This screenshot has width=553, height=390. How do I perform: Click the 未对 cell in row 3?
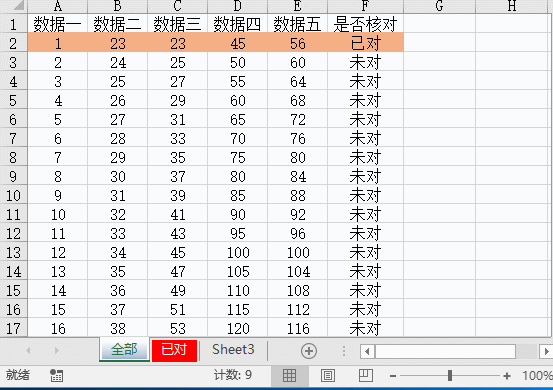365,62
